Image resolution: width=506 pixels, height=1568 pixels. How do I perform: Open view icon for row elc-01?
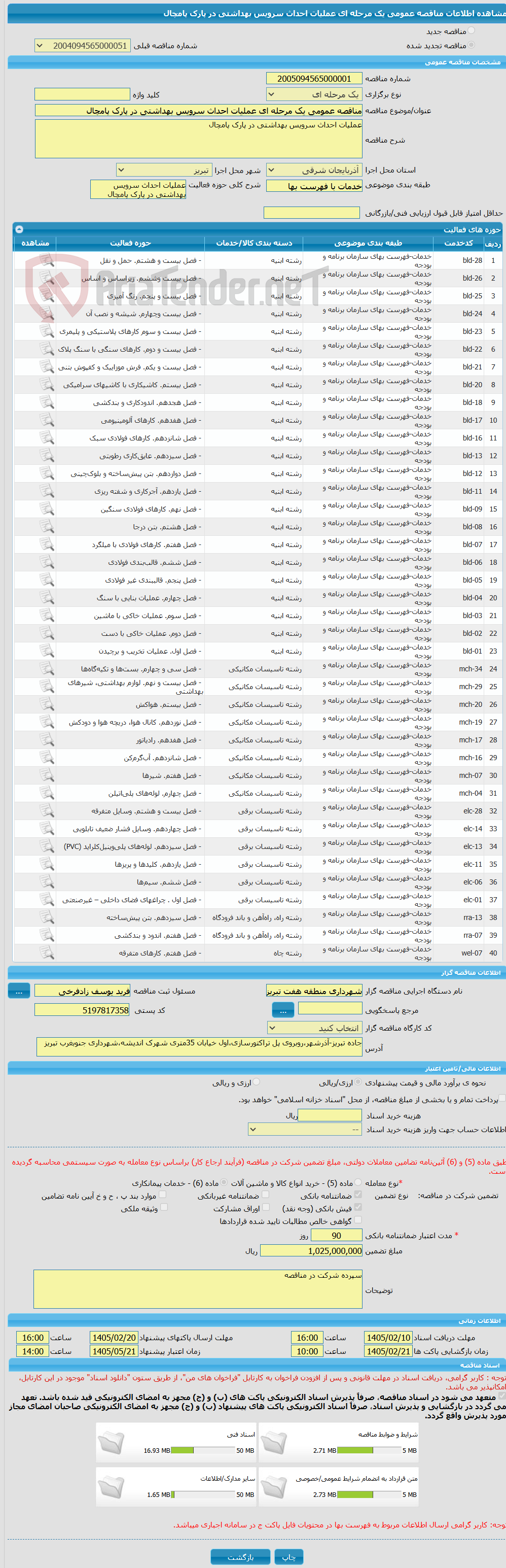(46, 900)
